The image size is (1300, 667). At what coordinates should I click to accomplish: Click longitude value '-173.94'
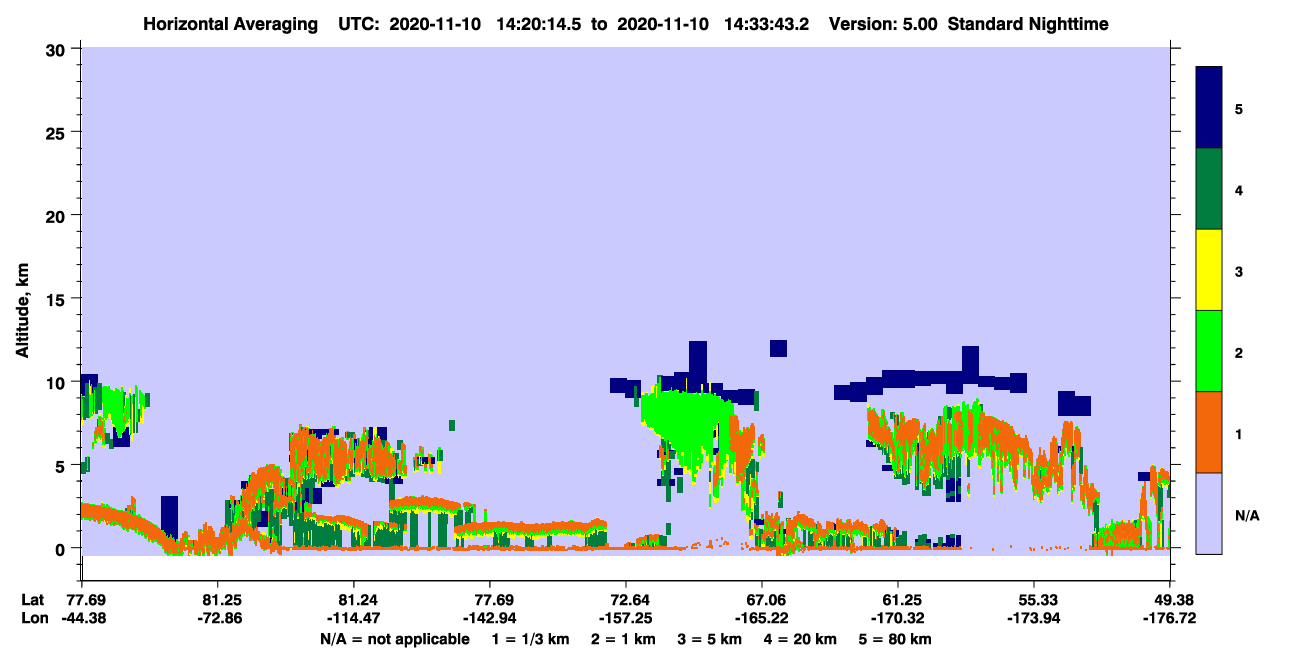point(1034,617)
